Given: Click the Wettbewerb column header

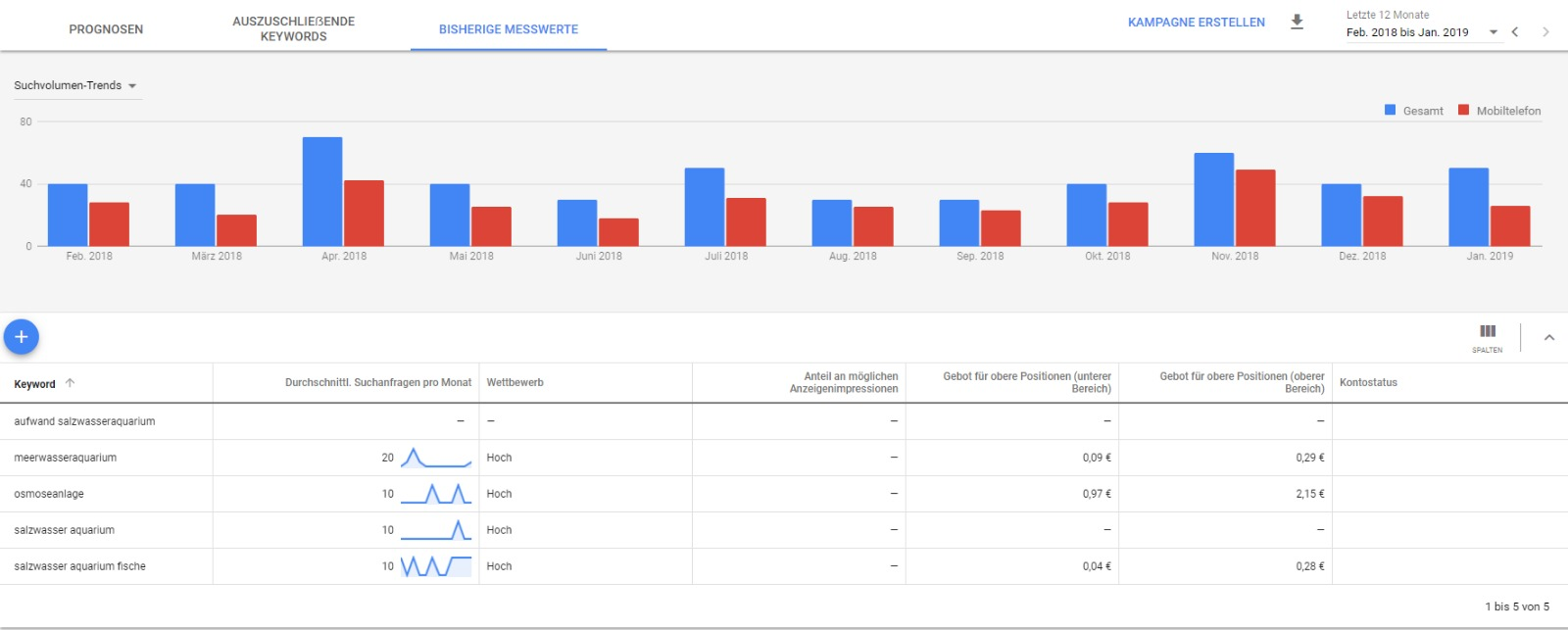Looking at the screenshot, I should tap(514, 382).
